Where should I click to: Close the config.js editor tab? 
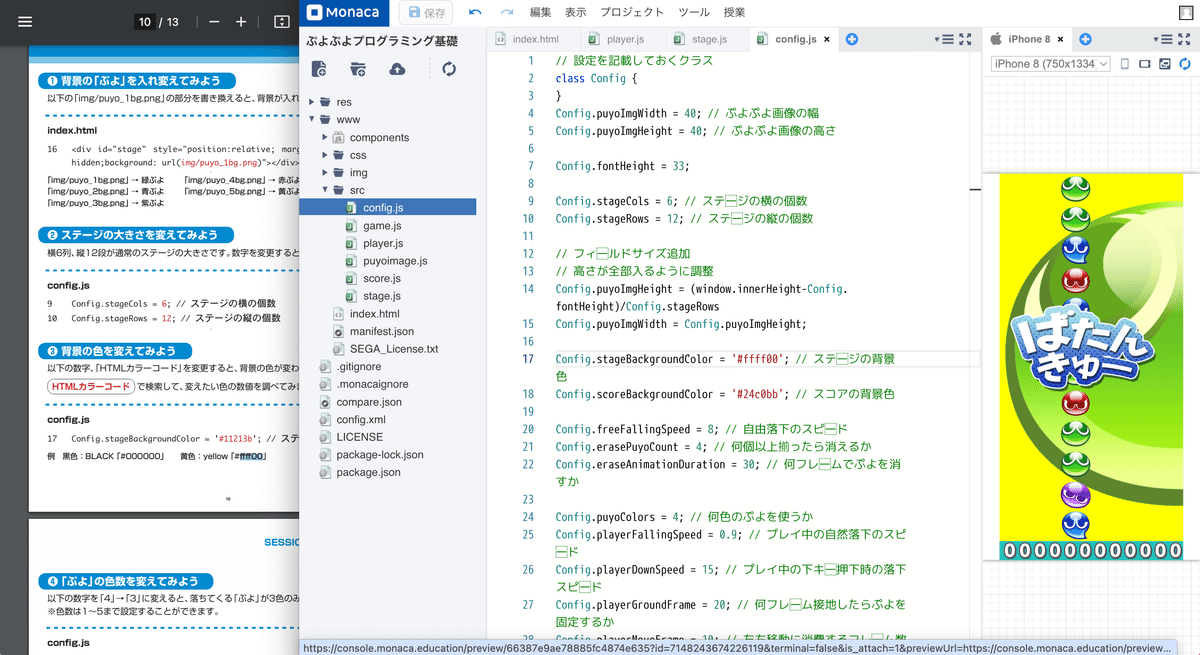click(827, 40)
